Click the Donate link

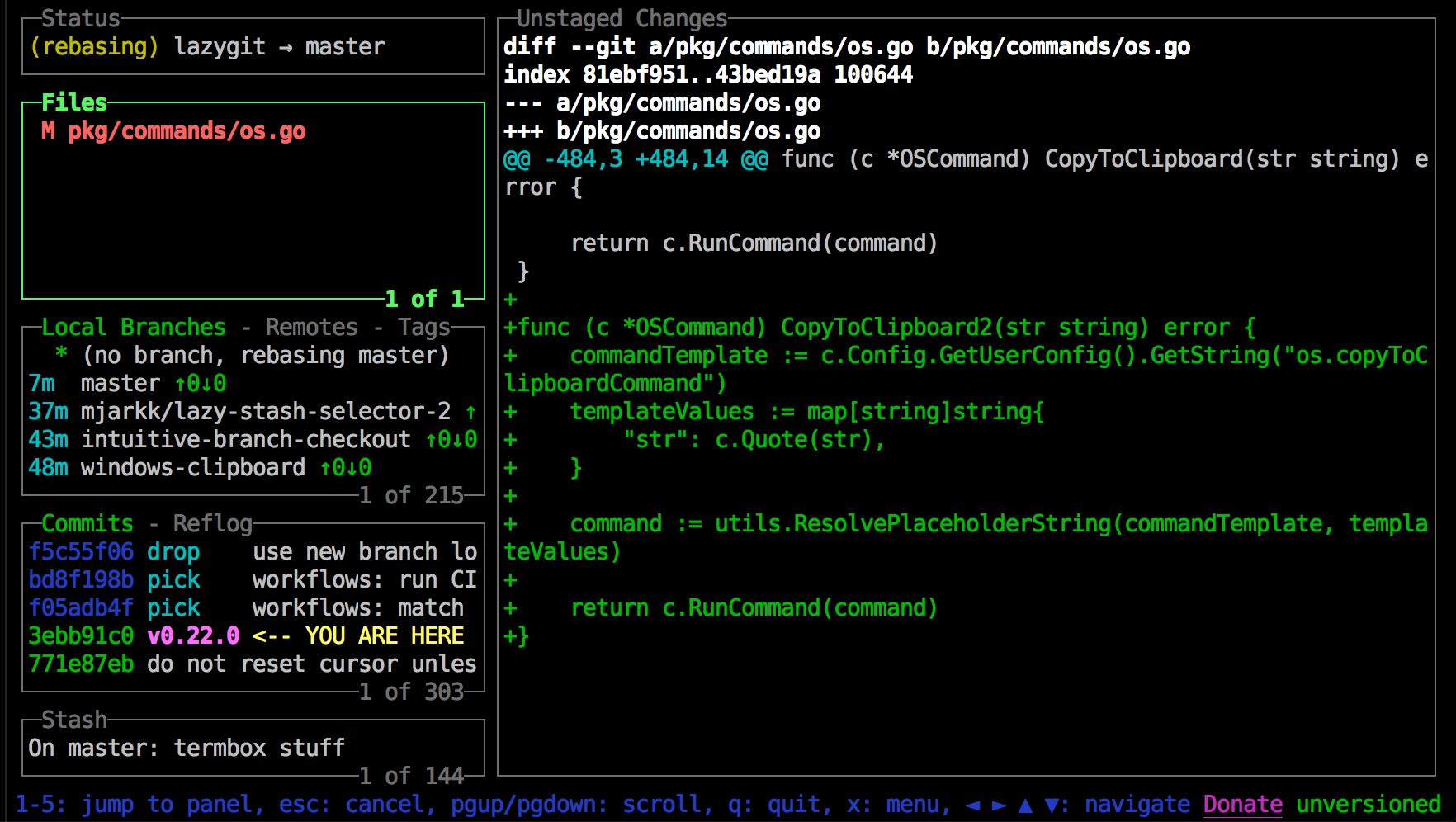click(x=1242, y=803)
